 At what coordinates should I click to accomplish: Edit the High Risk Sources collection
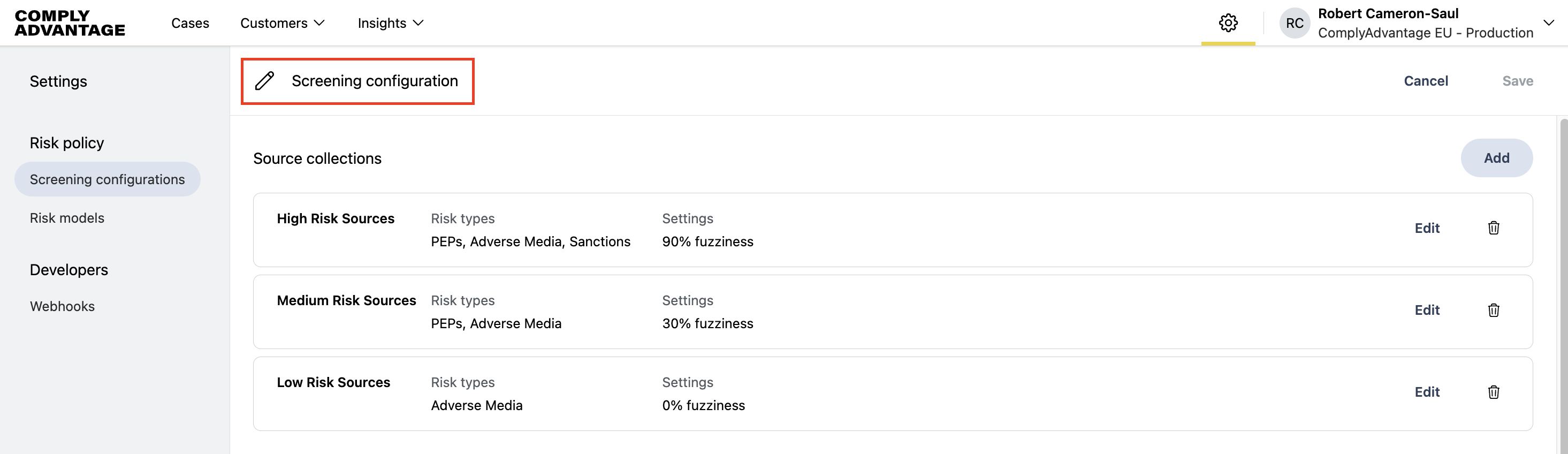tap(1426, 228)
